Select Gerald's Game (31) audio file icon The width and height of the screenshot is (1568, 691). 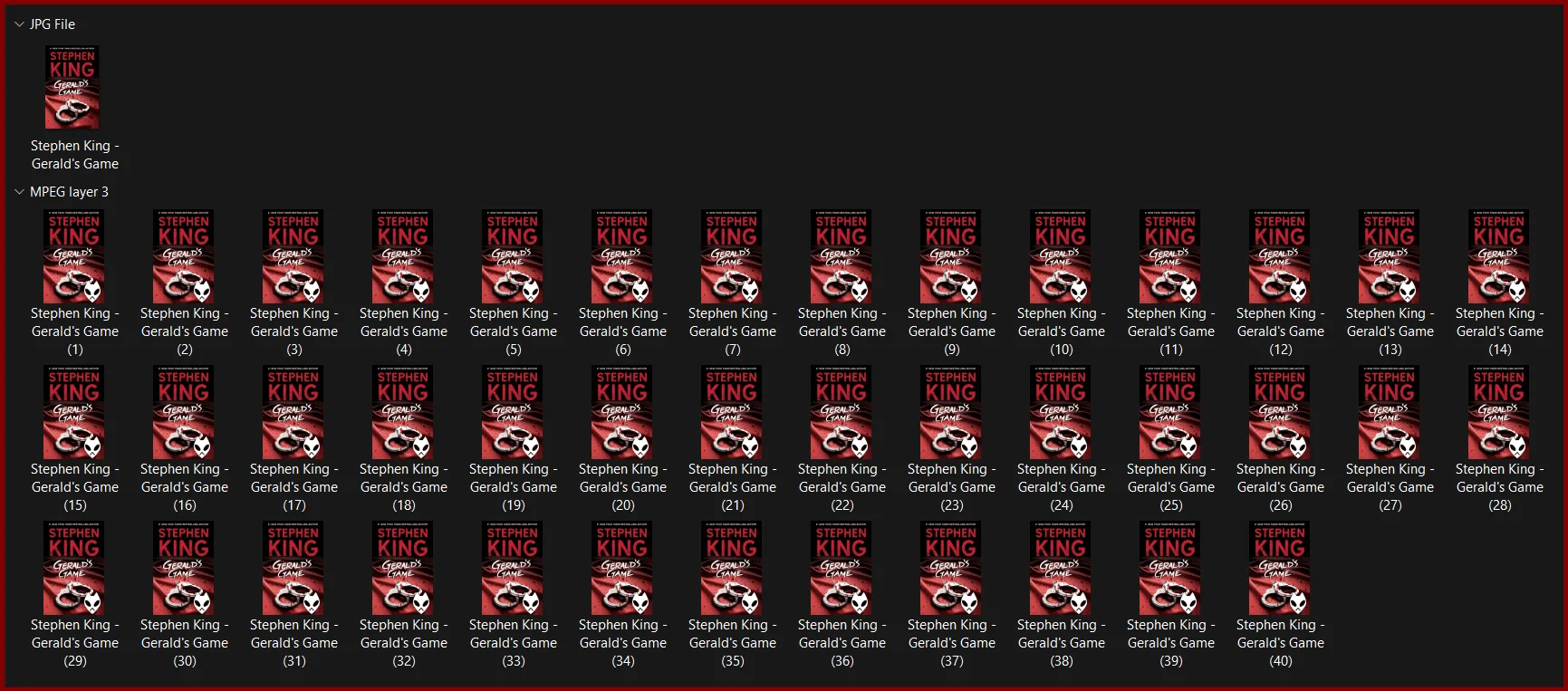293,568
